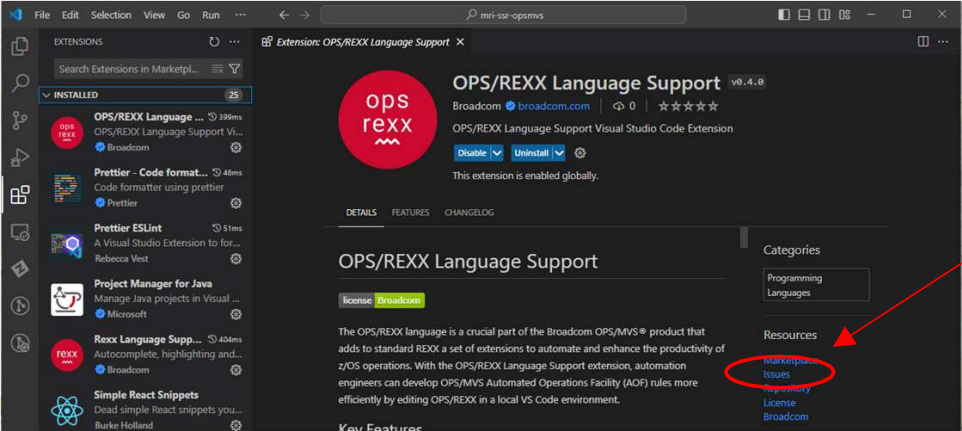The width and height of the screenshot is (962, 431).
Task: Click the Programming Languages category
Action: pos(816,285)
